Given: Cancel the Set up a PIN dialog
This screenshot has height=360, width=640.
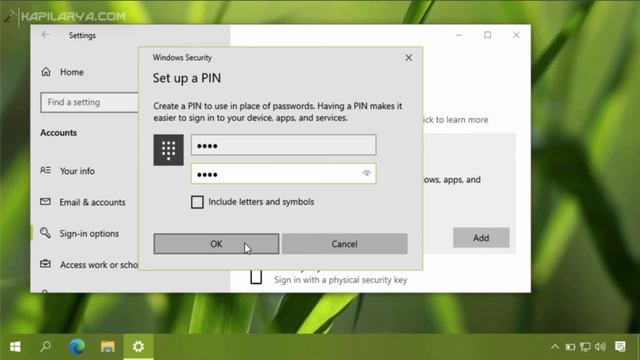Looking at the screenshot, I should pos(344,244).
